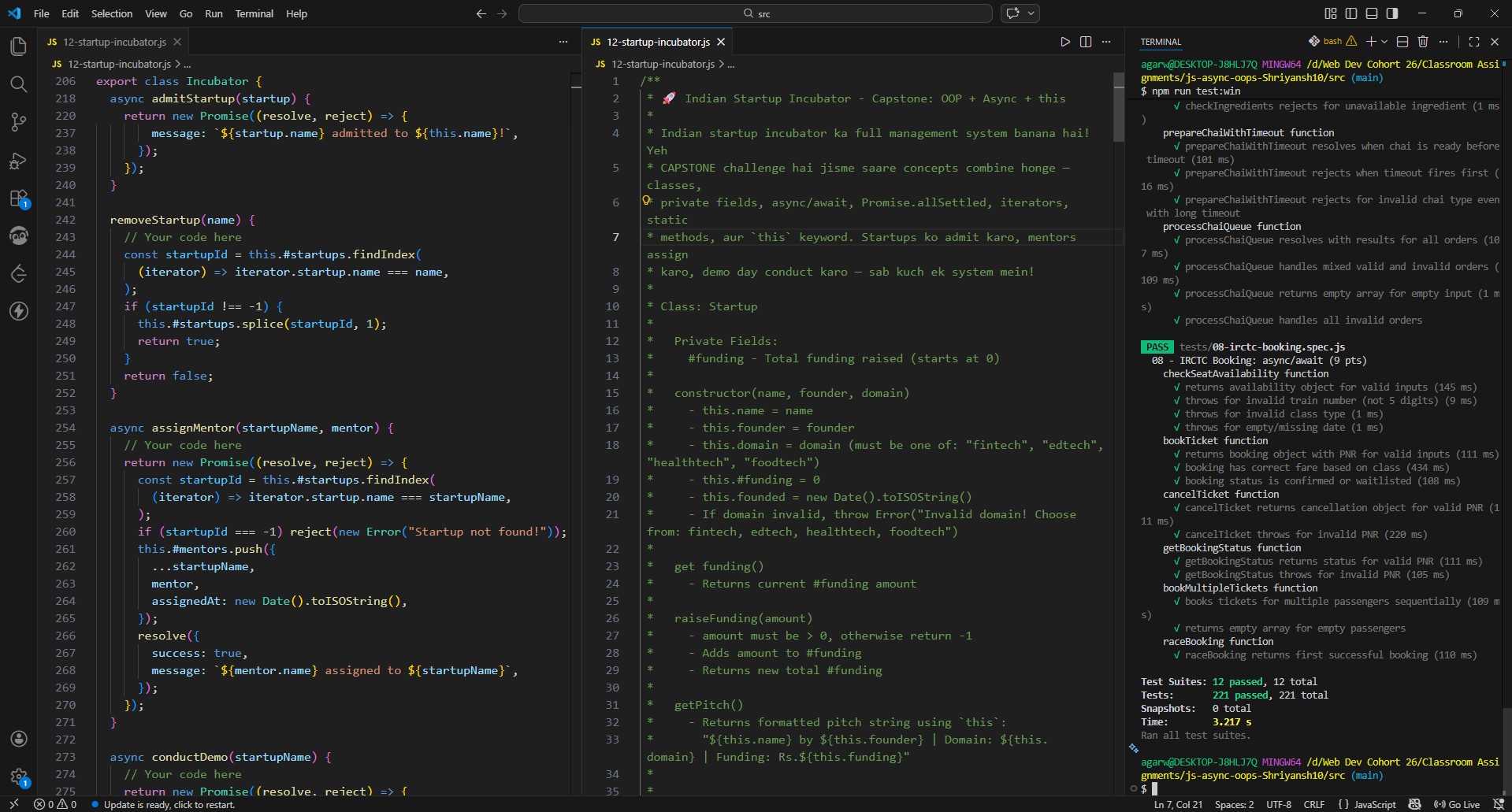1512x812 pixels.
Task: Open the Source Control view
Action: click(18, 122)
